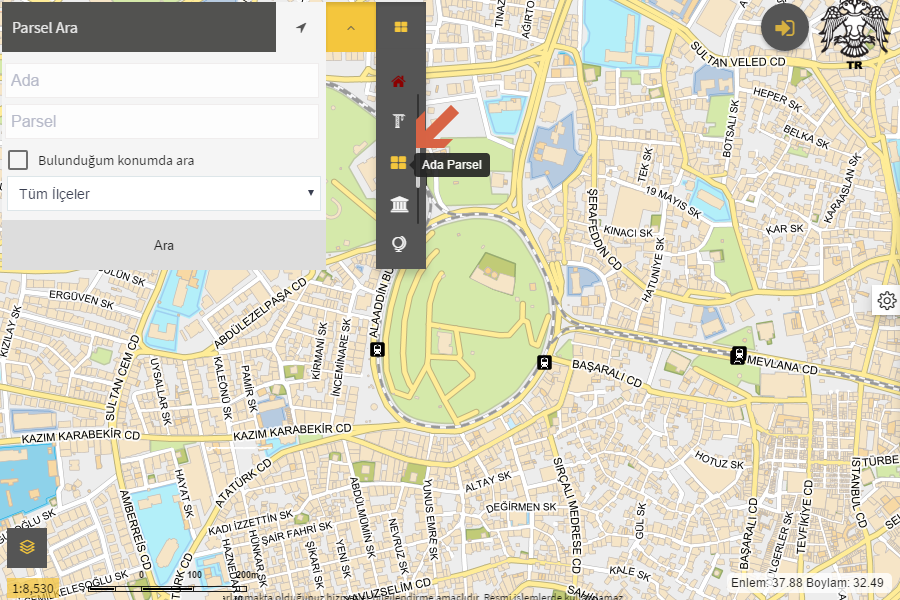
Task: Open map settings gear icon
Action: pyautogui.click(x=886, y=300)
